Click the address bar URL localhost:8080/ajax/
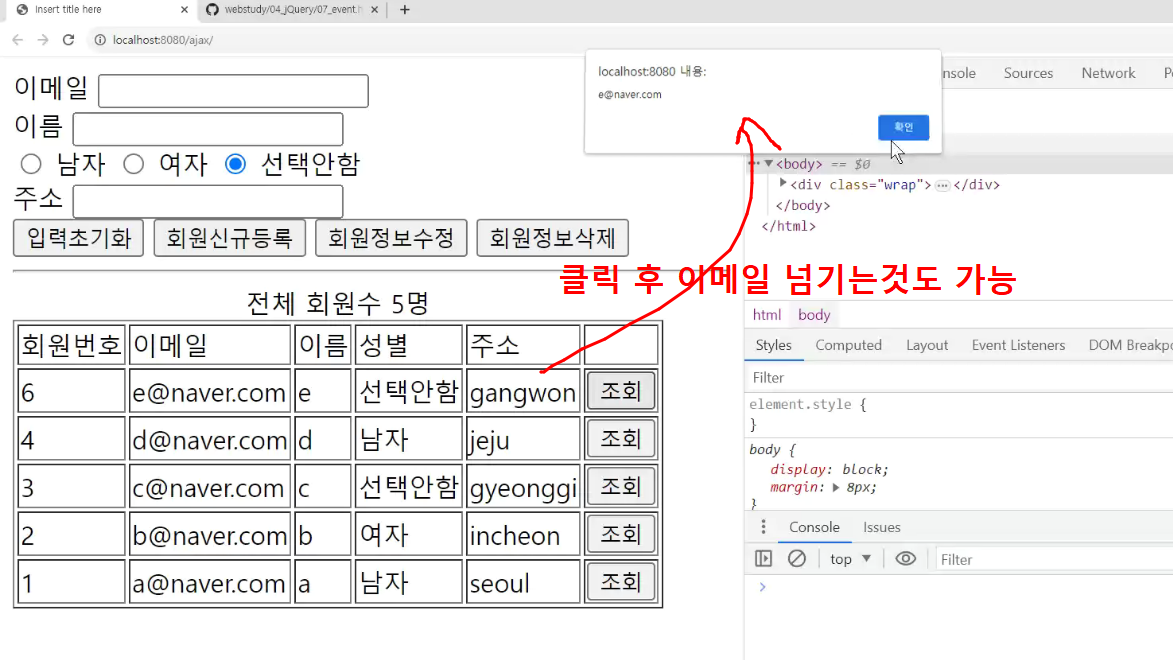 coord(163,40)
